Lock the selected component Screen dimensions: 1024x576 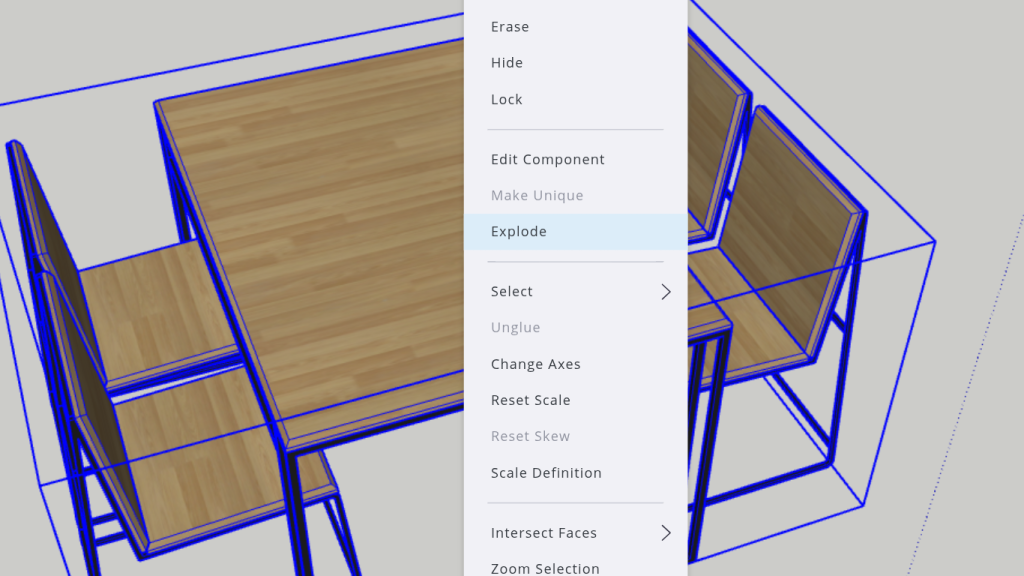[x=507, y=100]
